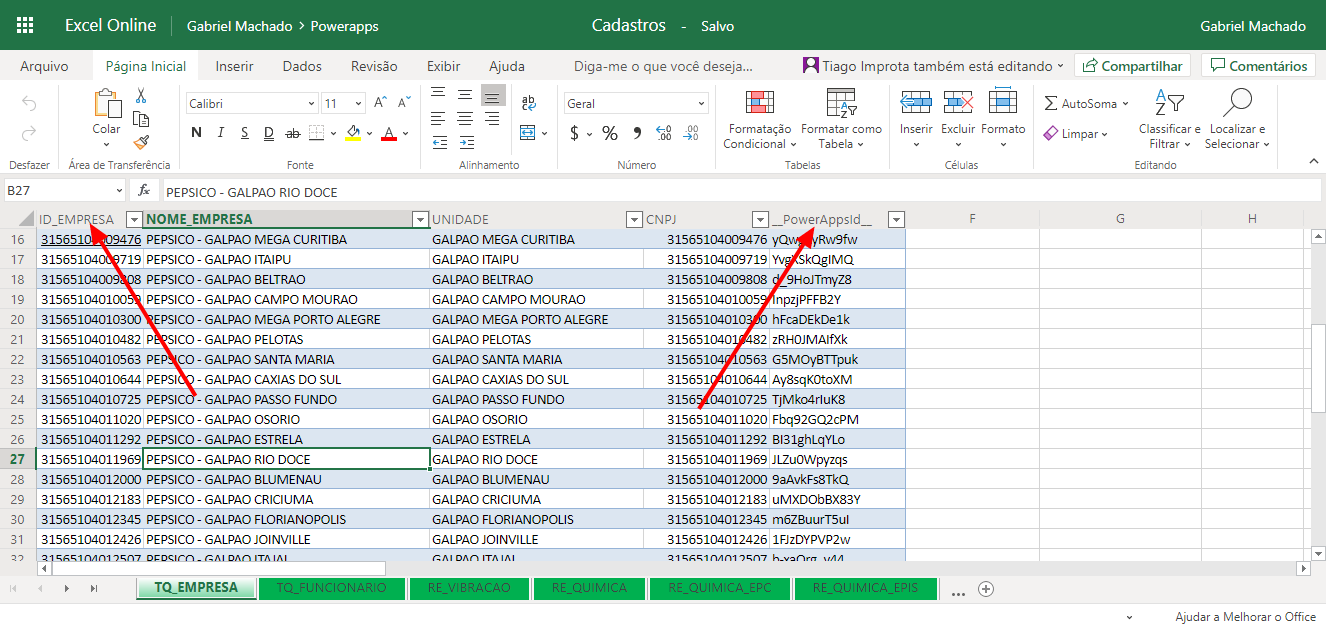Click the fx insert function icon

[144, 191]
